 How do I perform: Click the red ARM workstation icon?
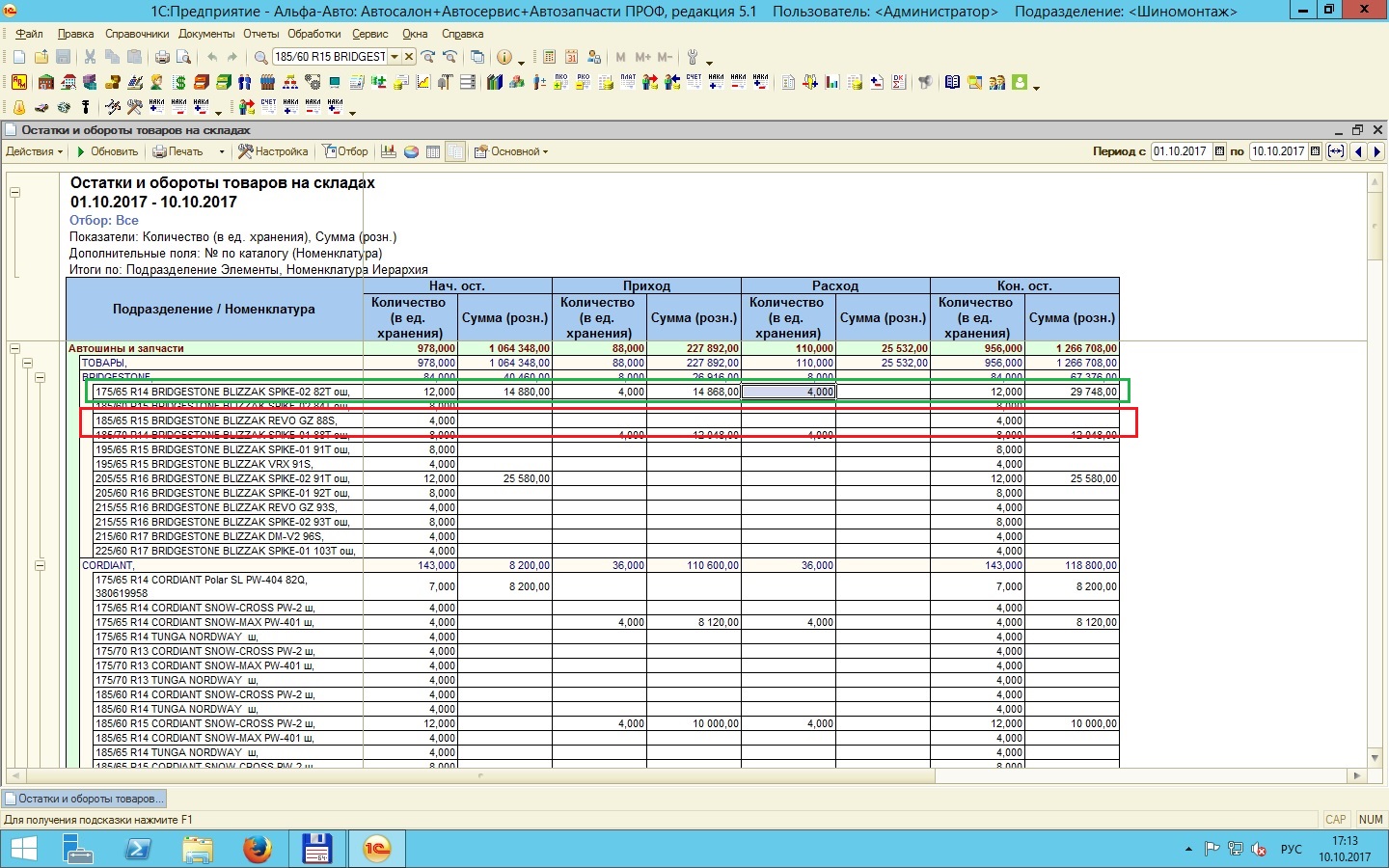coord(19,82)
